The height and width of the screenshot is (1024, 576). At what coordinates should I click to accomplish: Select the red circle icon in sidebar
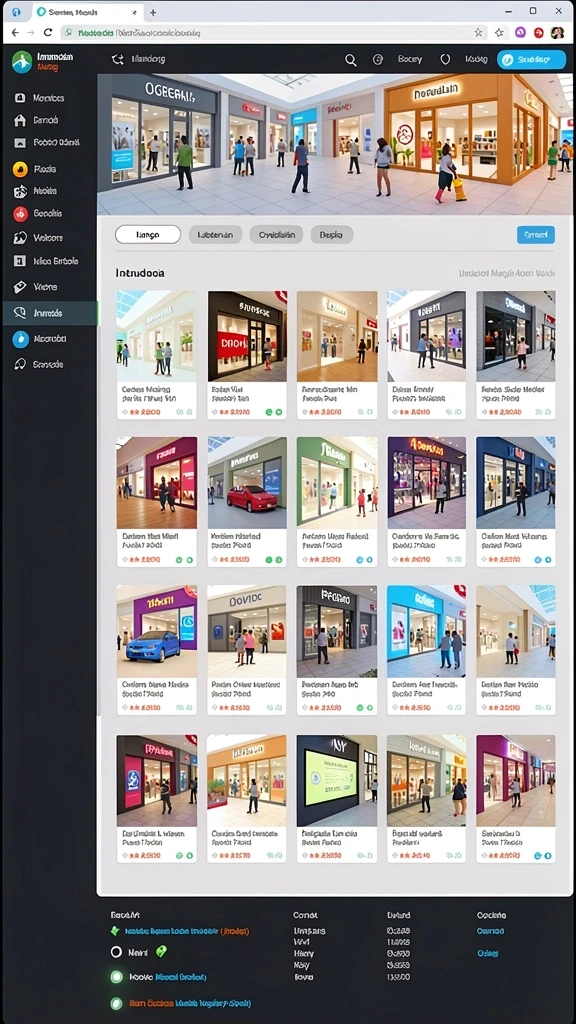coord(20,214)
